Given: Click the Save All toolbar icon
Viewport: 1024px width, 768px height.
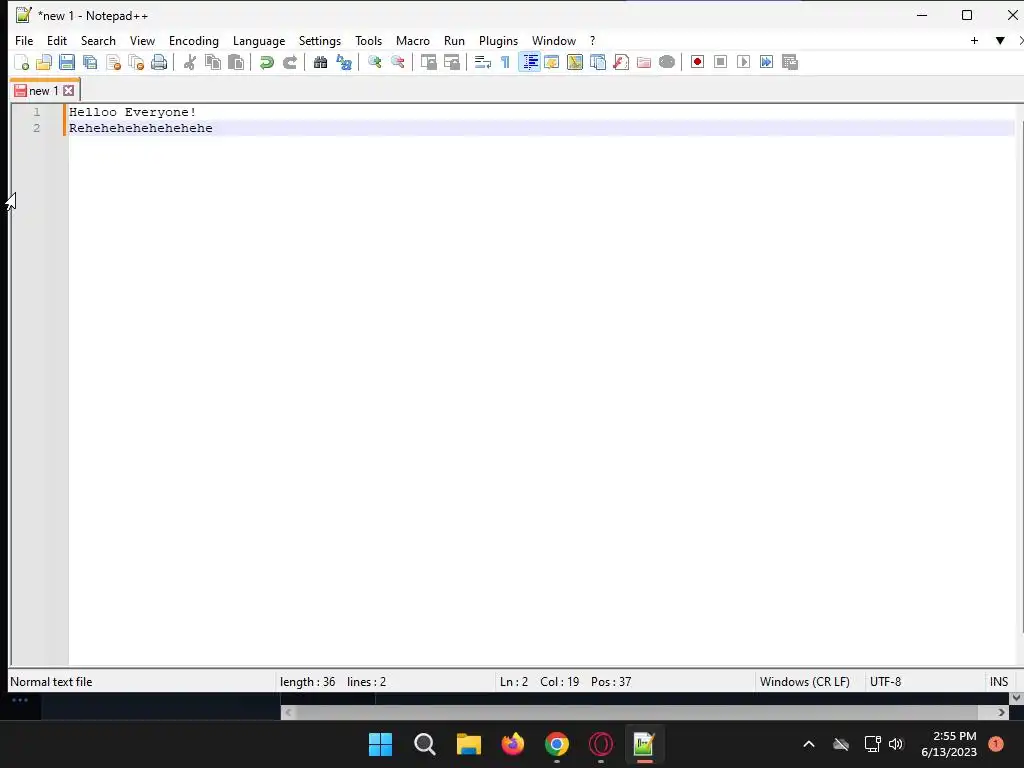Looking at the screenshot, I should (90, 62).
